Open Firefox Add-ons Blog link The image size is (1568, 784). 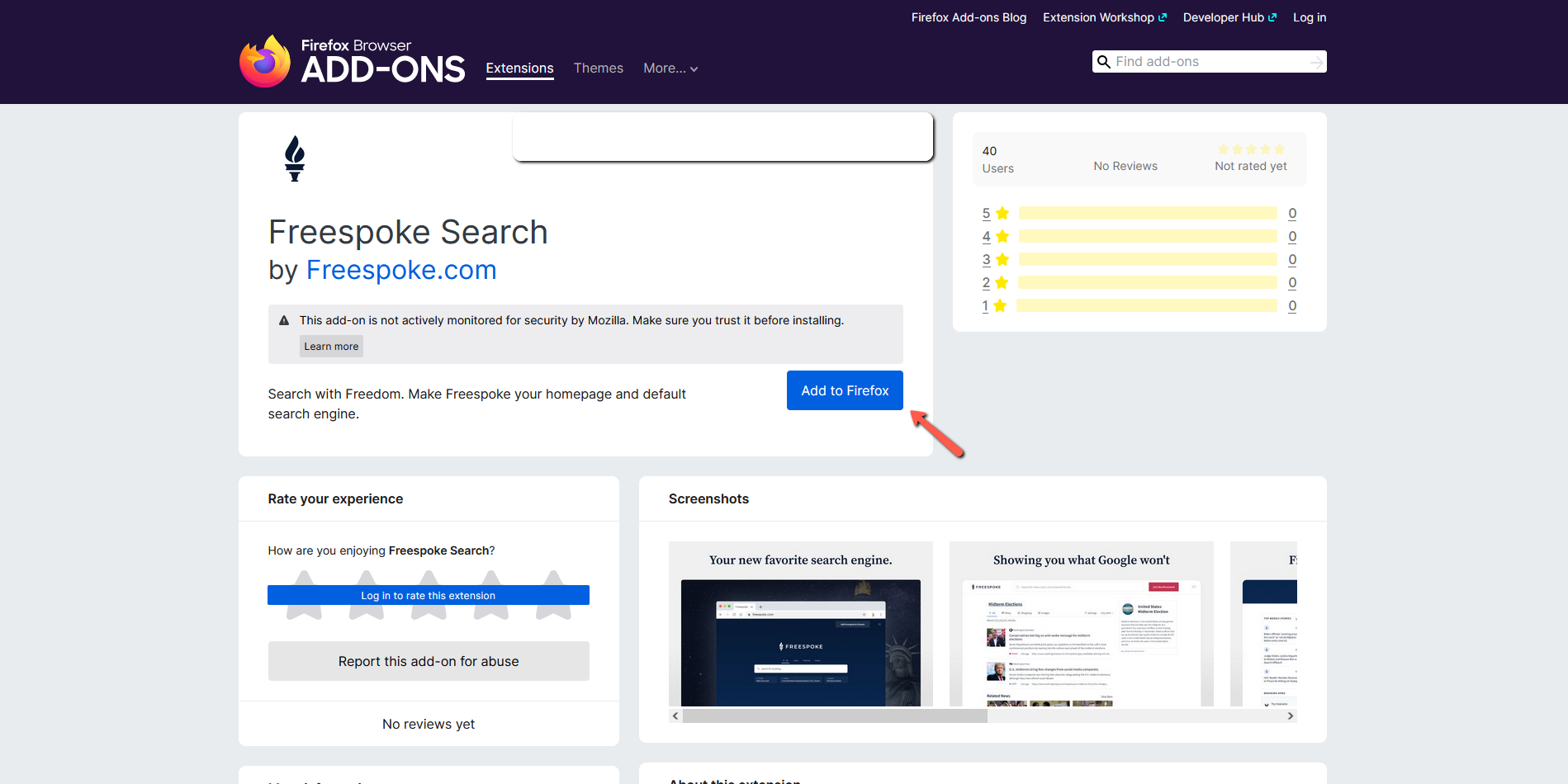click(969, 17)
